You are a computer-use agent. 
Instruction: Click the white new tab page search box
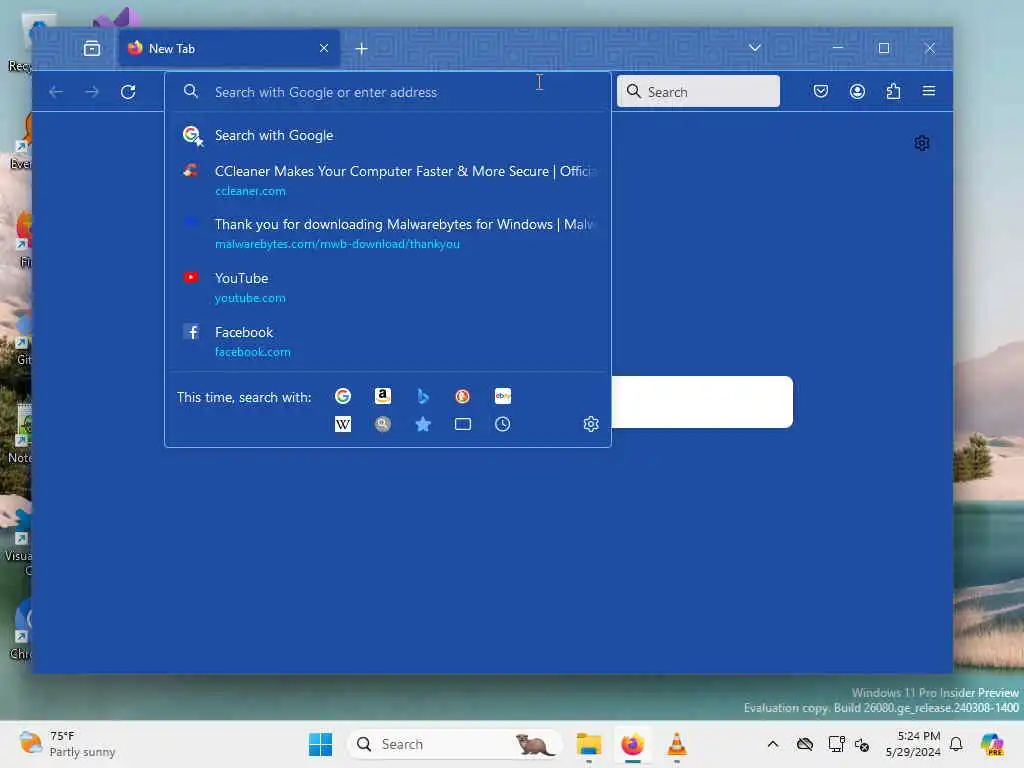point(702,402)
